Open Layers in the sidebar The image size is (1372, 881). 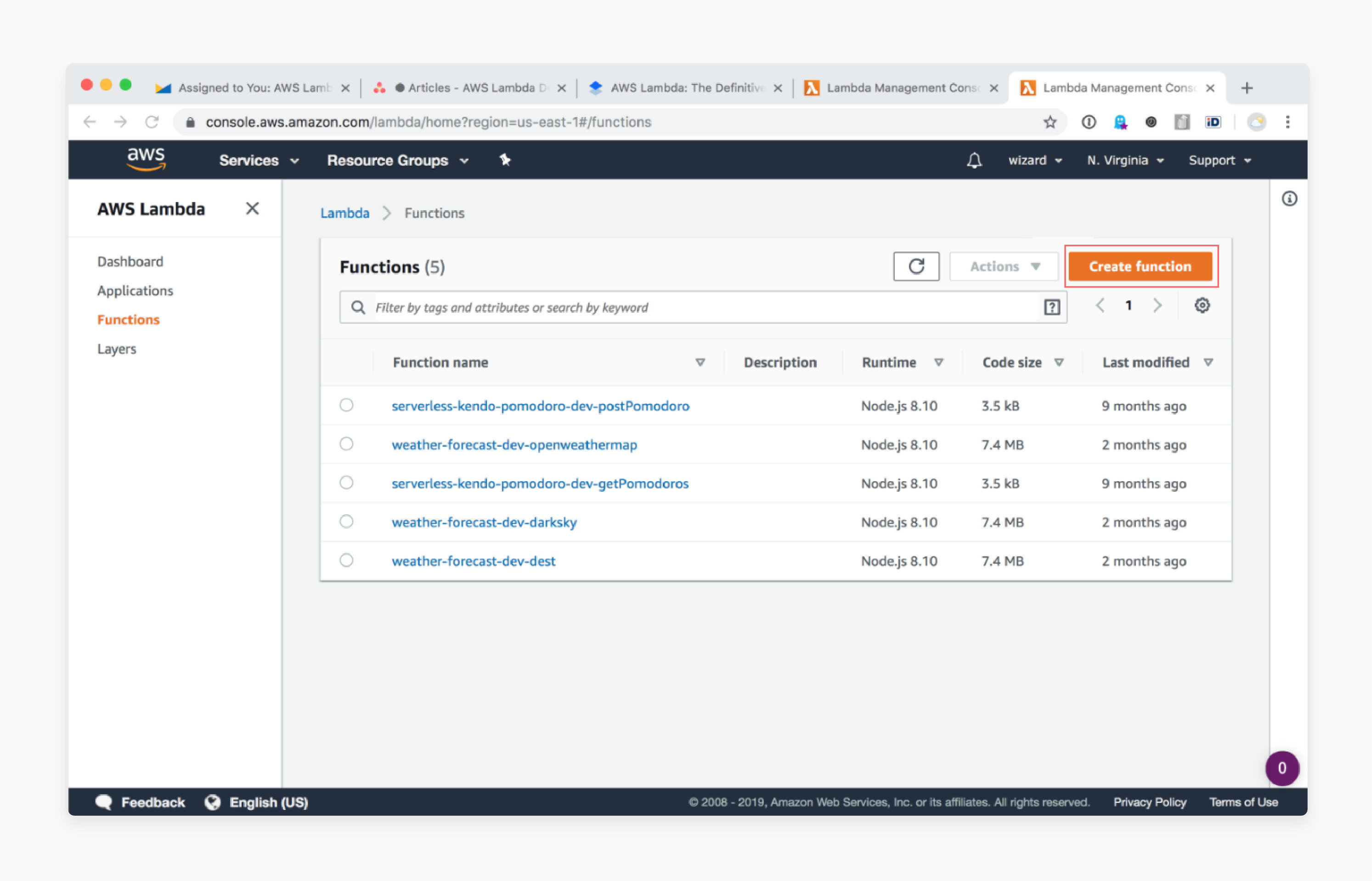pyautogui.click(x=117, y=349)
